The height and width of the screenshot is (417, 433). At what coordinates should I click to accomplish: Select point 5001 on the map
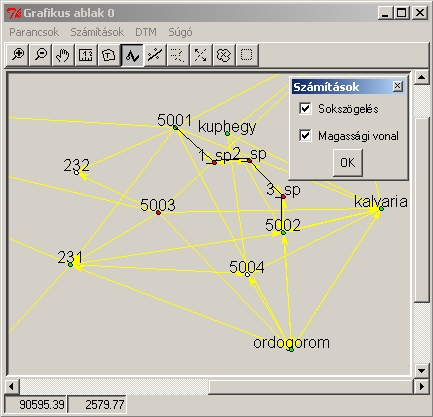(175, 128)
